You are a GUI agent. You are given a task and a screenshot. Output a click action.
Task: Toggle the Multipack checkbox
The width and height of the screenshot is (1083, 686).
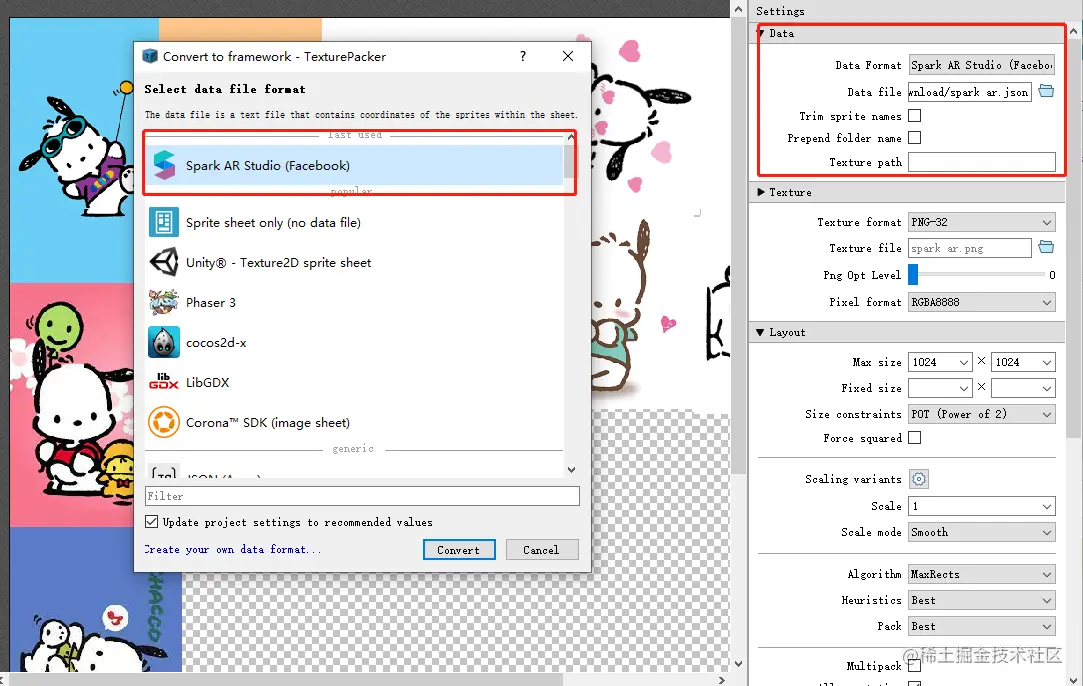click(914, 665)
